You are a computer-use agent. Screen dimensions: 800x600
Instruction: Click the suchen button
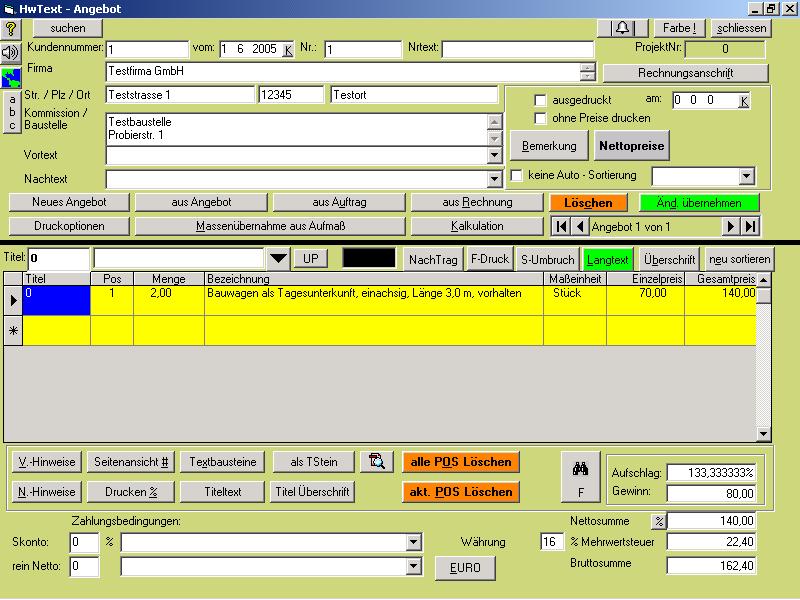click(x=68, y=28)
